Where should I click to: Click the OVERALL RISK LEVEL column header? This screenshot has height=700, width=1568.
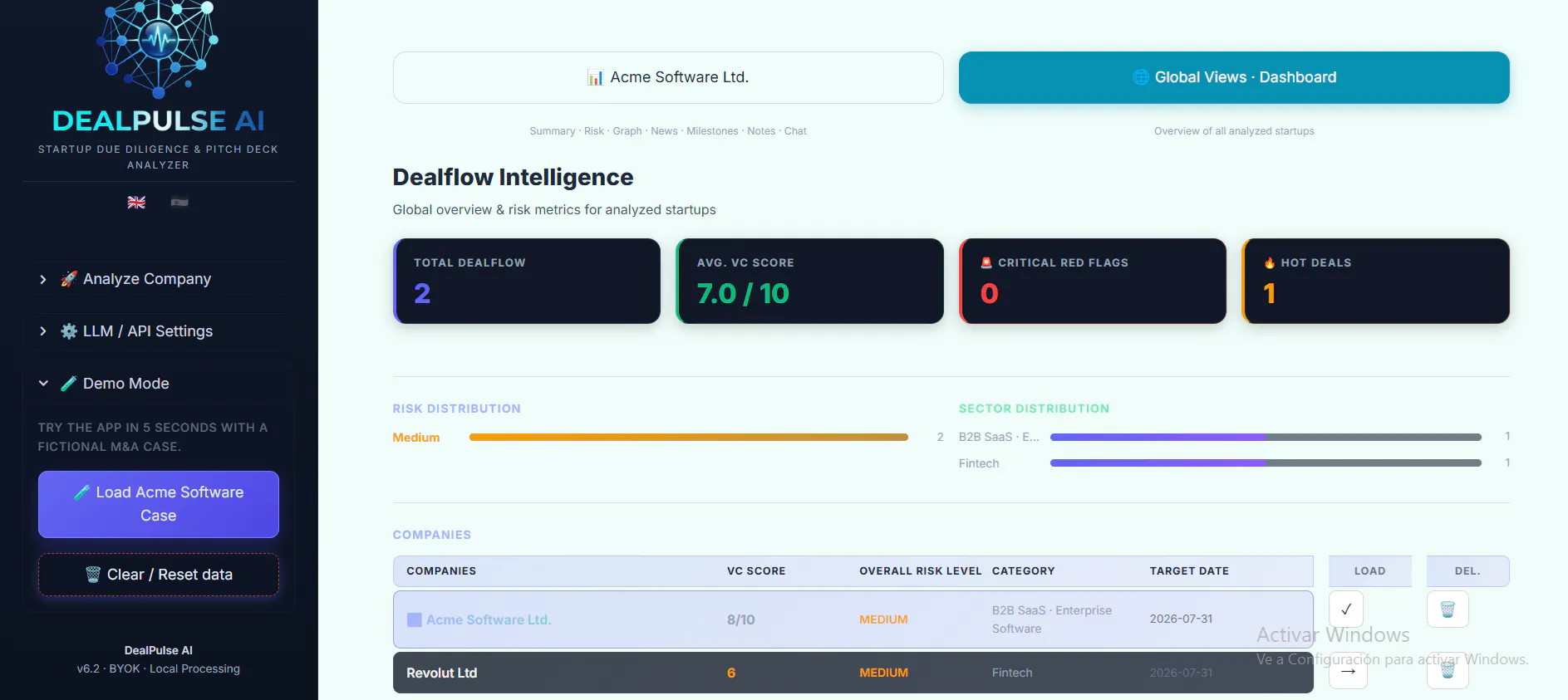(x=921, y=571)
